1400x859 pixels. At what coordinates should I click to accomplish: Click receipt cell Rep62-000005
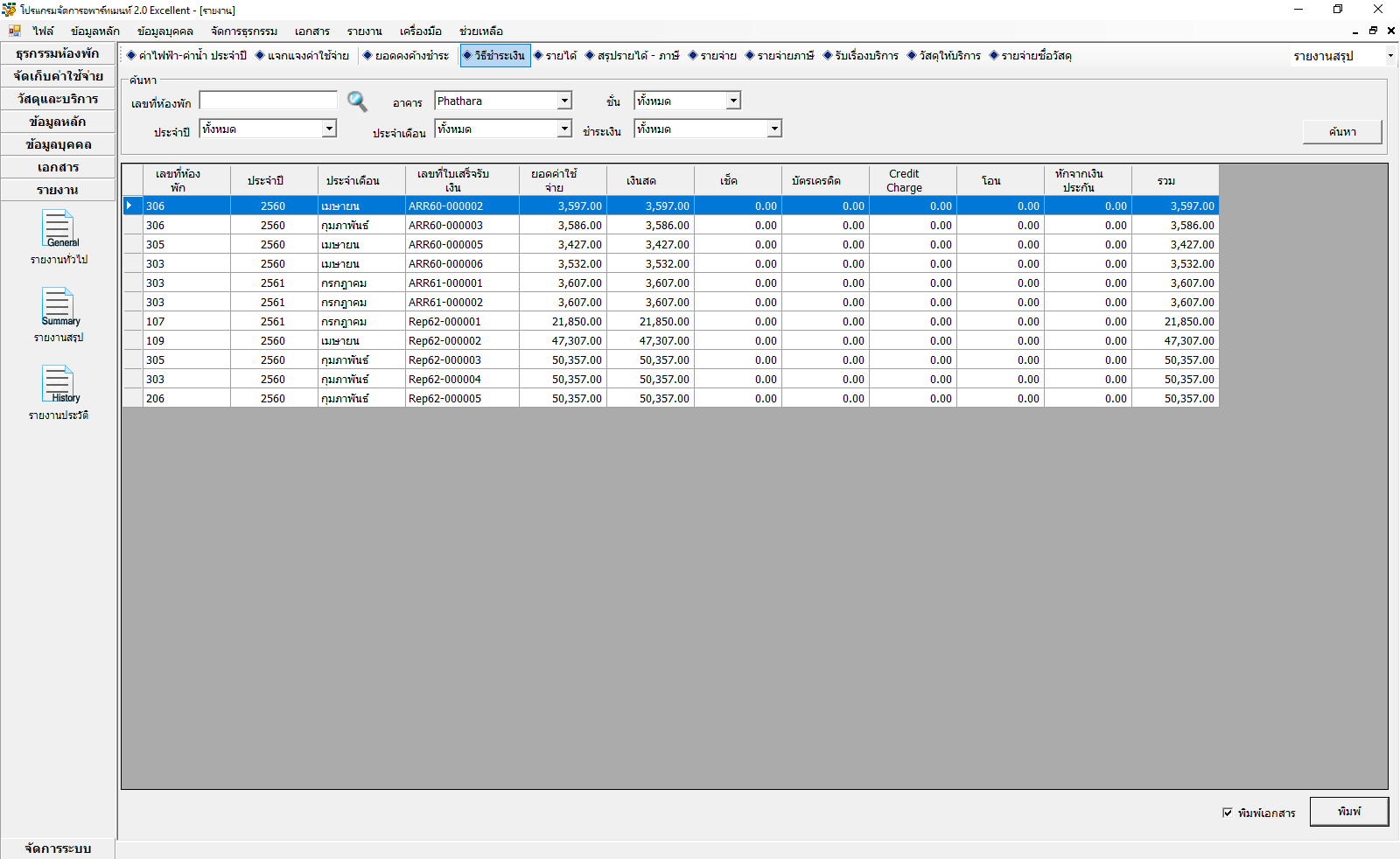coord(462,398)
